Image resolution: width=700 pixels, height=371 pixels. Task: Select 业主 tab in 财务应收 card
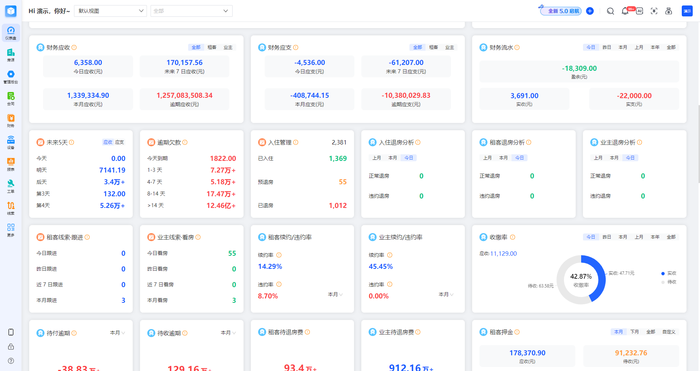(x=228, y=47)
